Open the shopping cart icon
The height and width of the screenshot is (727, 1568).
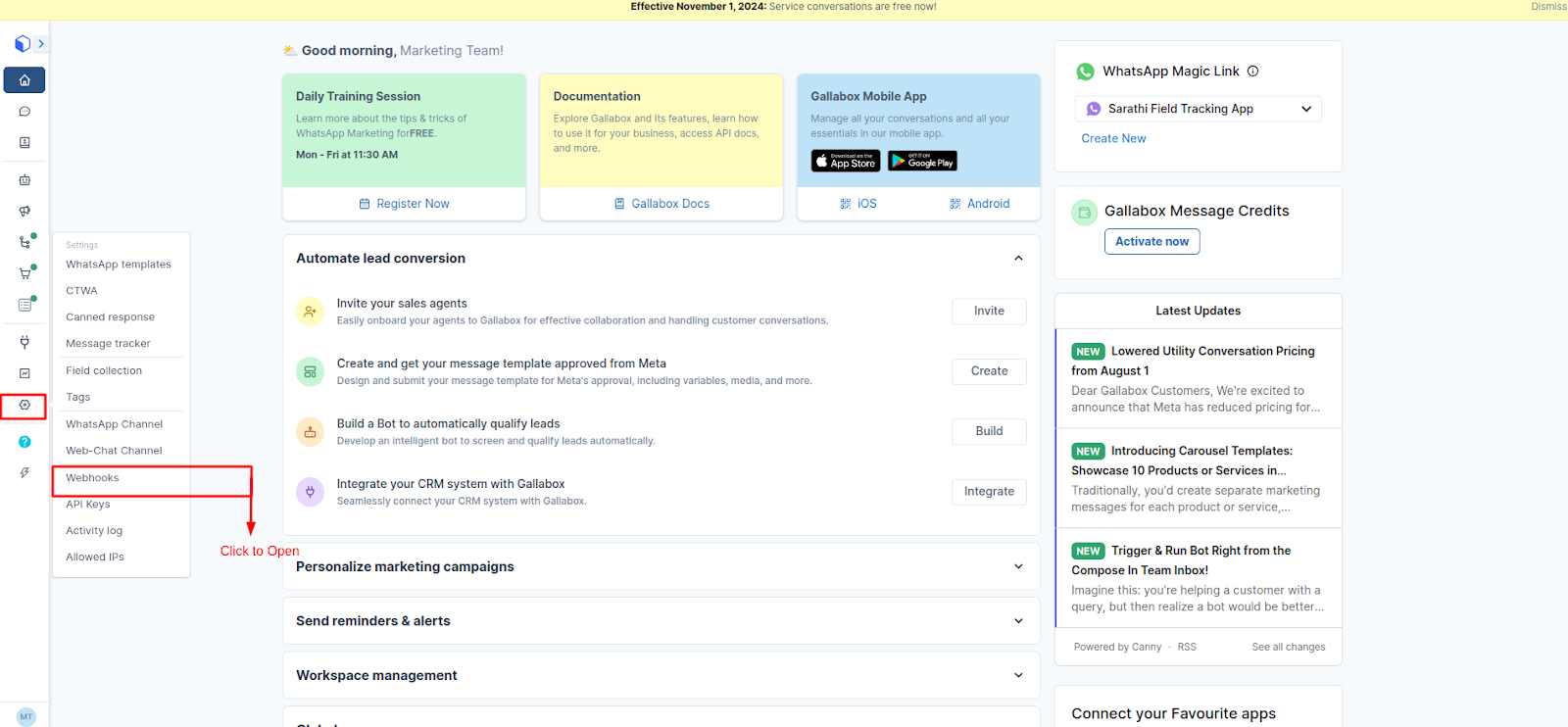(x=24, y=273)
